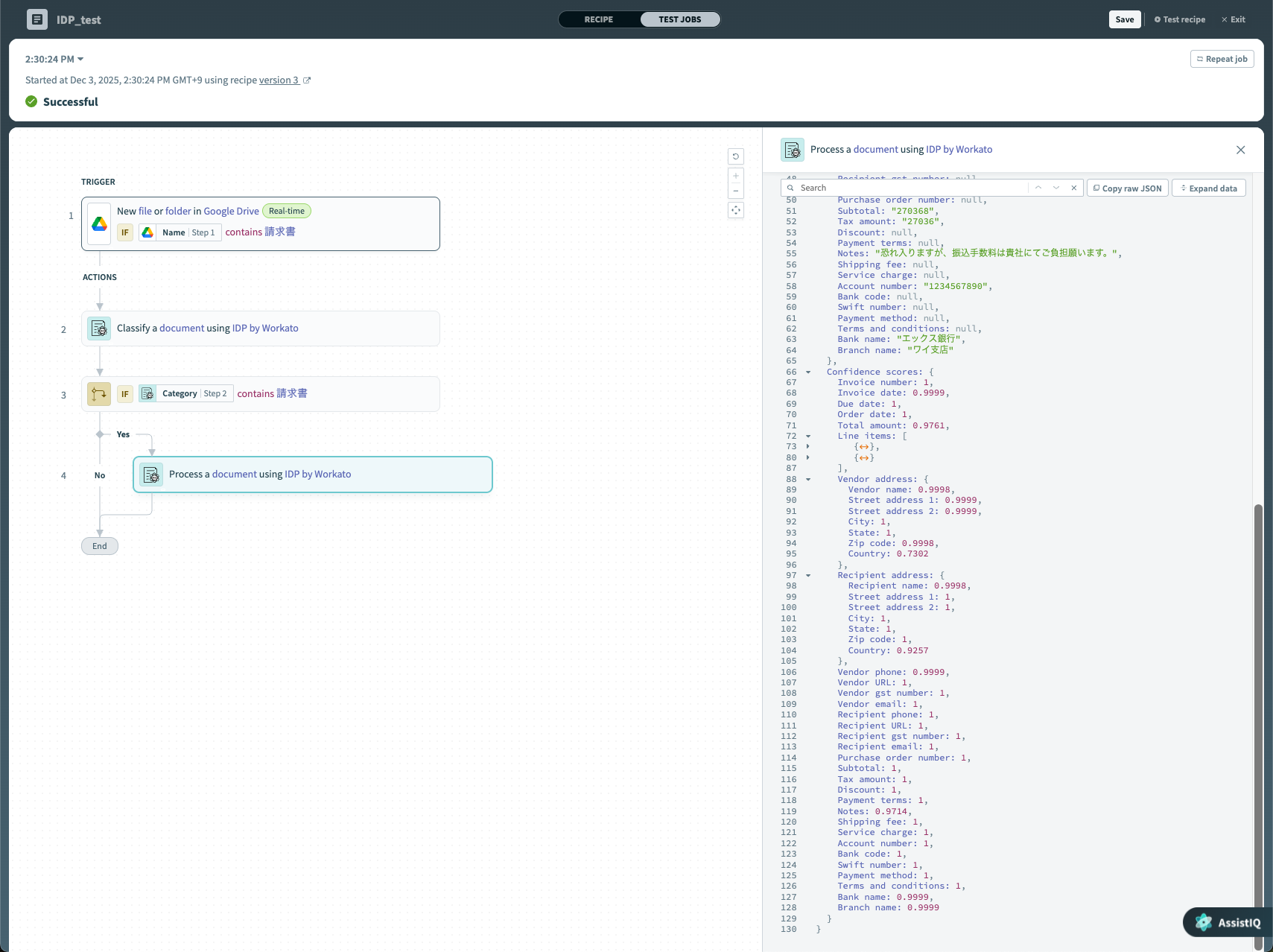The image size is (1273, 952).
Task: Click the Real-time badge on the trigger
Action: (x=287, y=212)
